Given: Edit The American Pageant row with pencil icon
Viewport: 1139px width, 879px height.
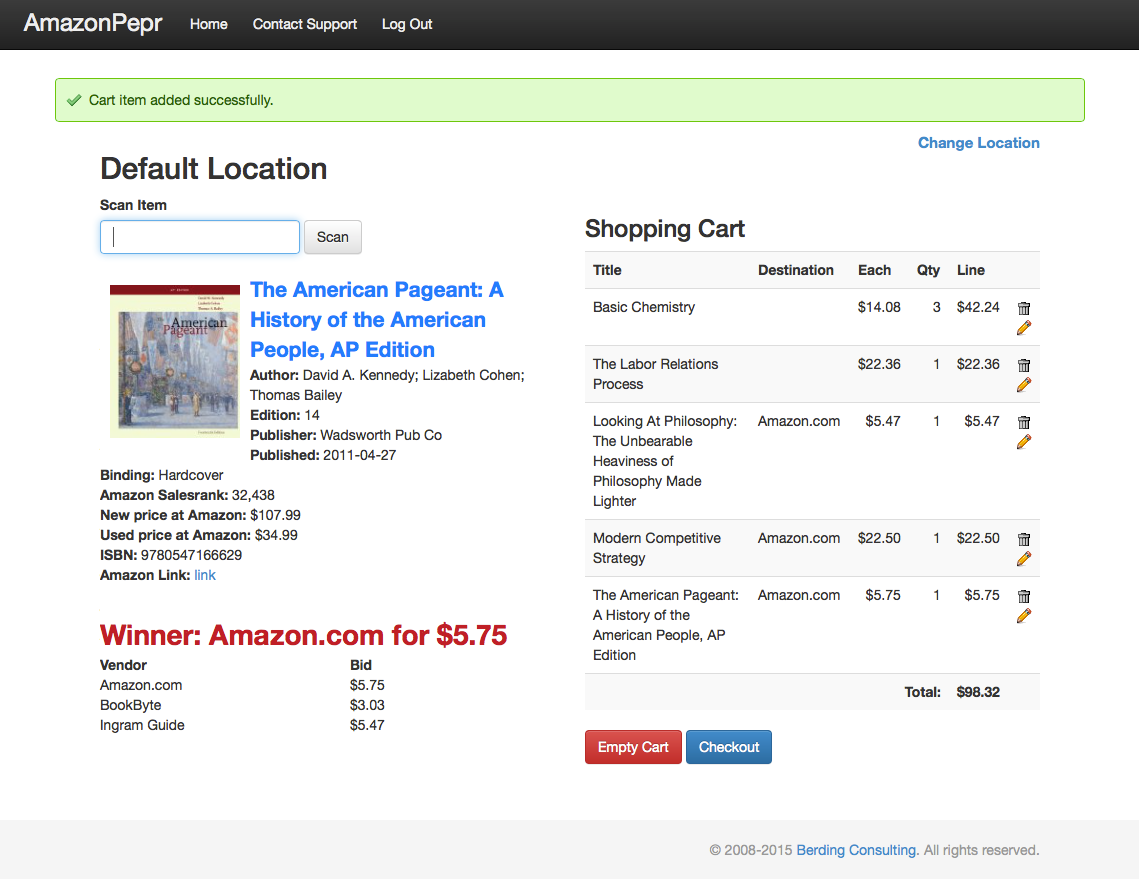Looking at the screenshot, I should pos(1024,616).
